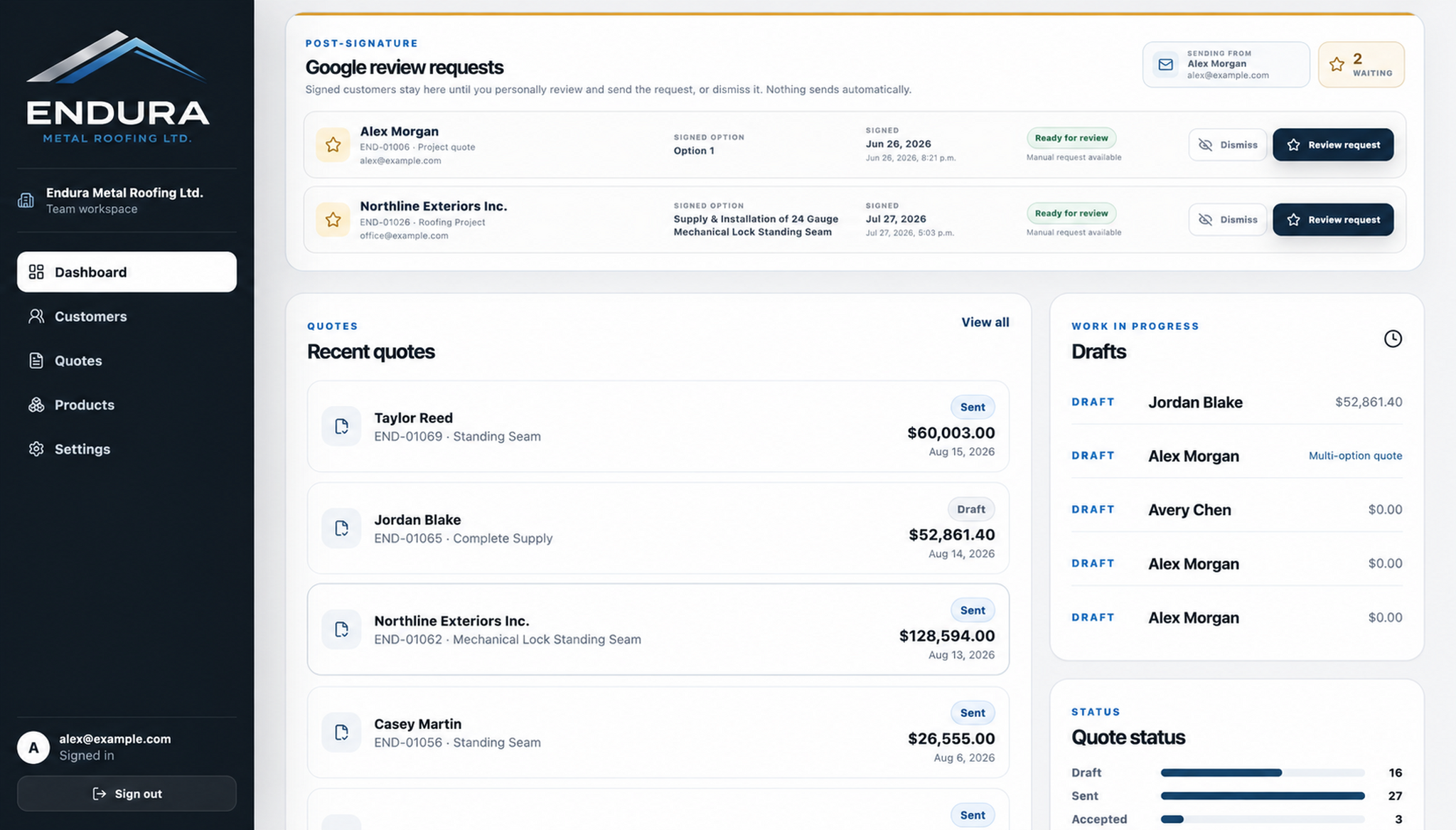Open the Quotes section in sidebar
Screen dimensions: 1456x830
coord(127,361)
